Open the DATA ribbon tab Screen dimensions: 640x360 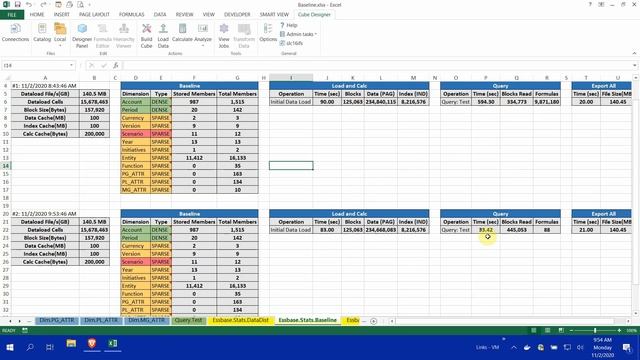(160, 15)
